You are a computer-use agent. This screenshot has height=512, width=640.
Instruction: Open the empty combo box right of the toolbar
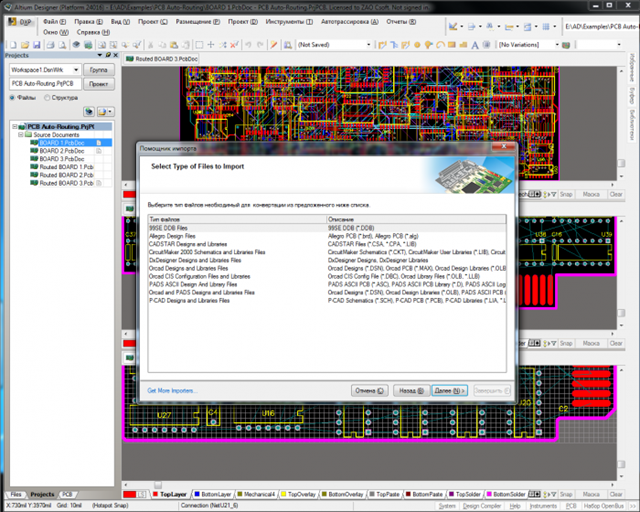click(600, 45)
